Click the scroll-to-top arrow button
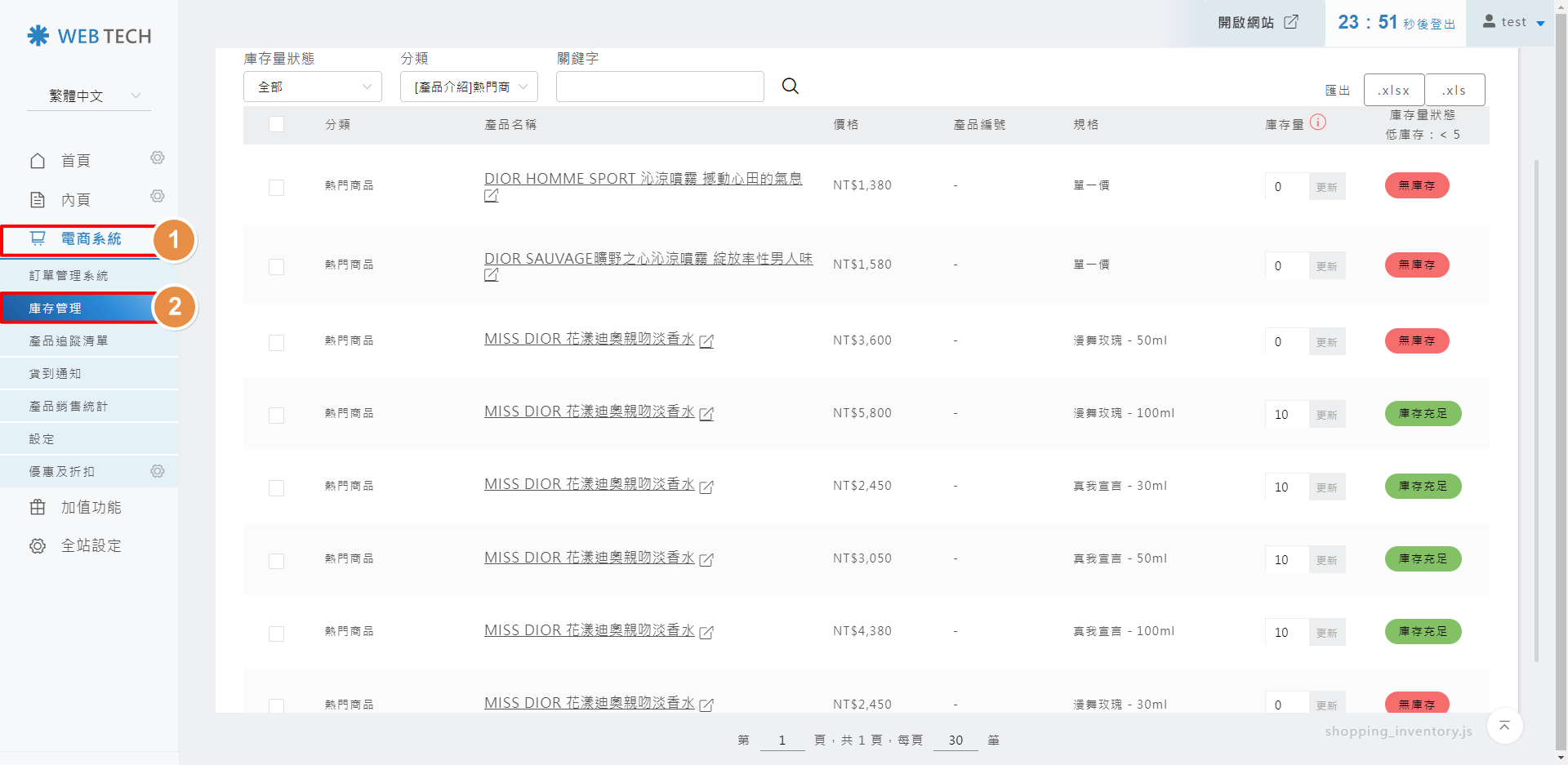This screenshot has width=1568, height=765. click(x=1504, y=726)
